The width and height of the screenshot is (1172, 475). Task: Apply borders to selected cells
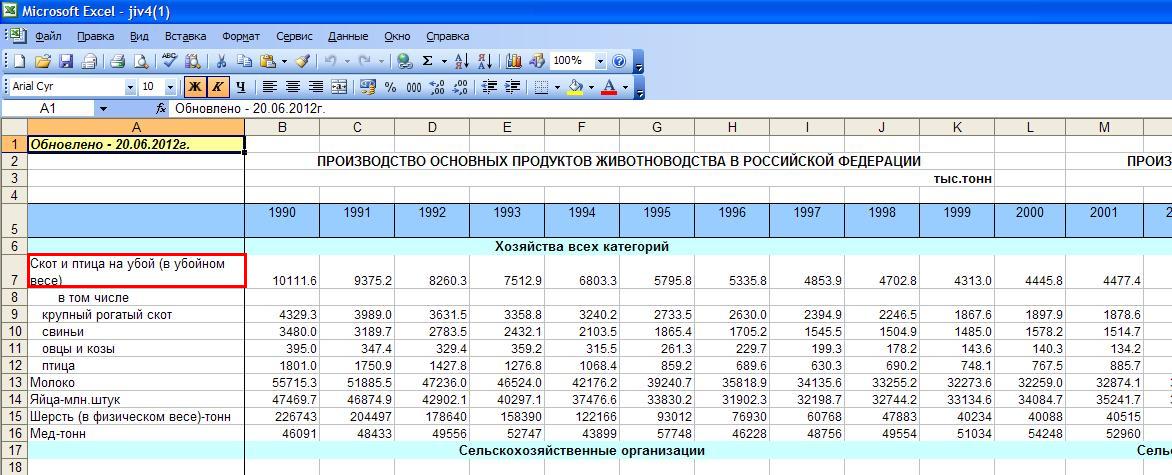543,87
